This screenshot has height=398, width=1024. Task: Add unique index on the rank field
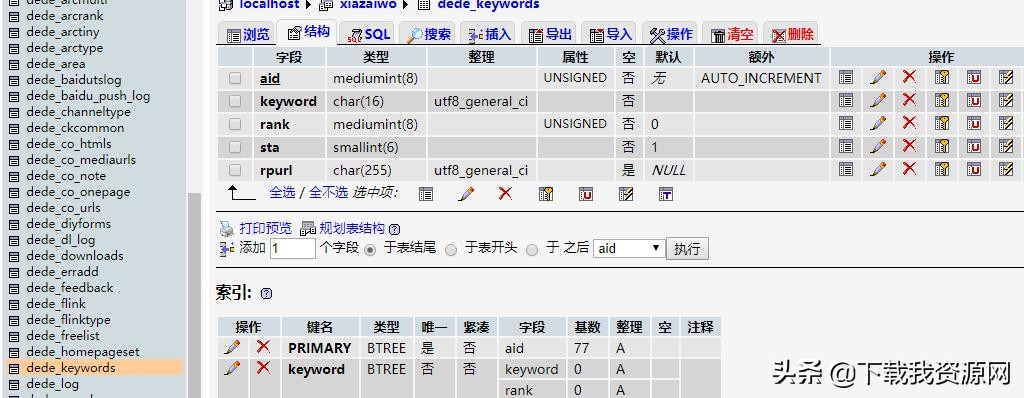pos(974,124)
